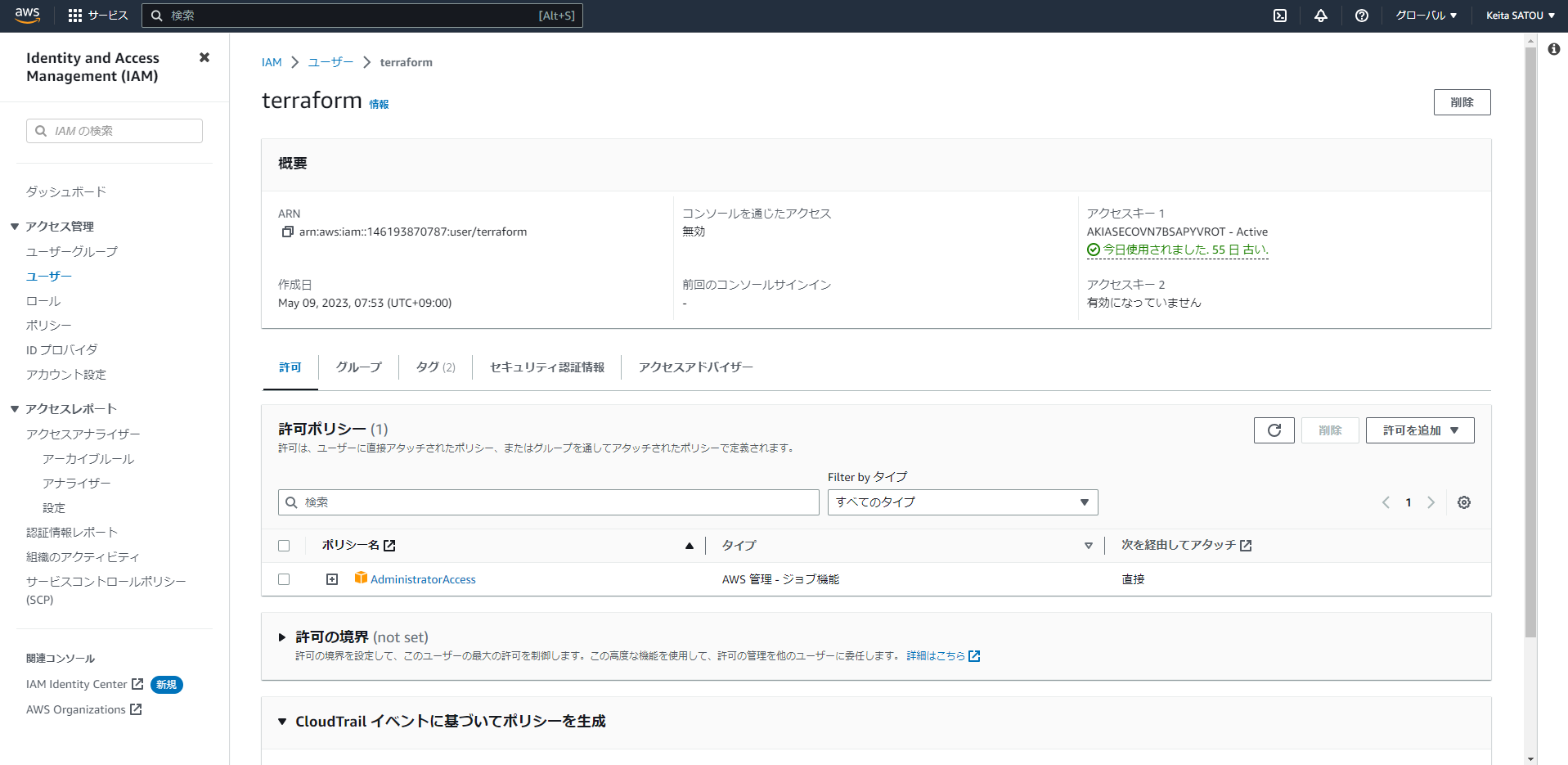Sort policies by ポリシー名 ascending arrow
1568x765 pixels.
690,546
